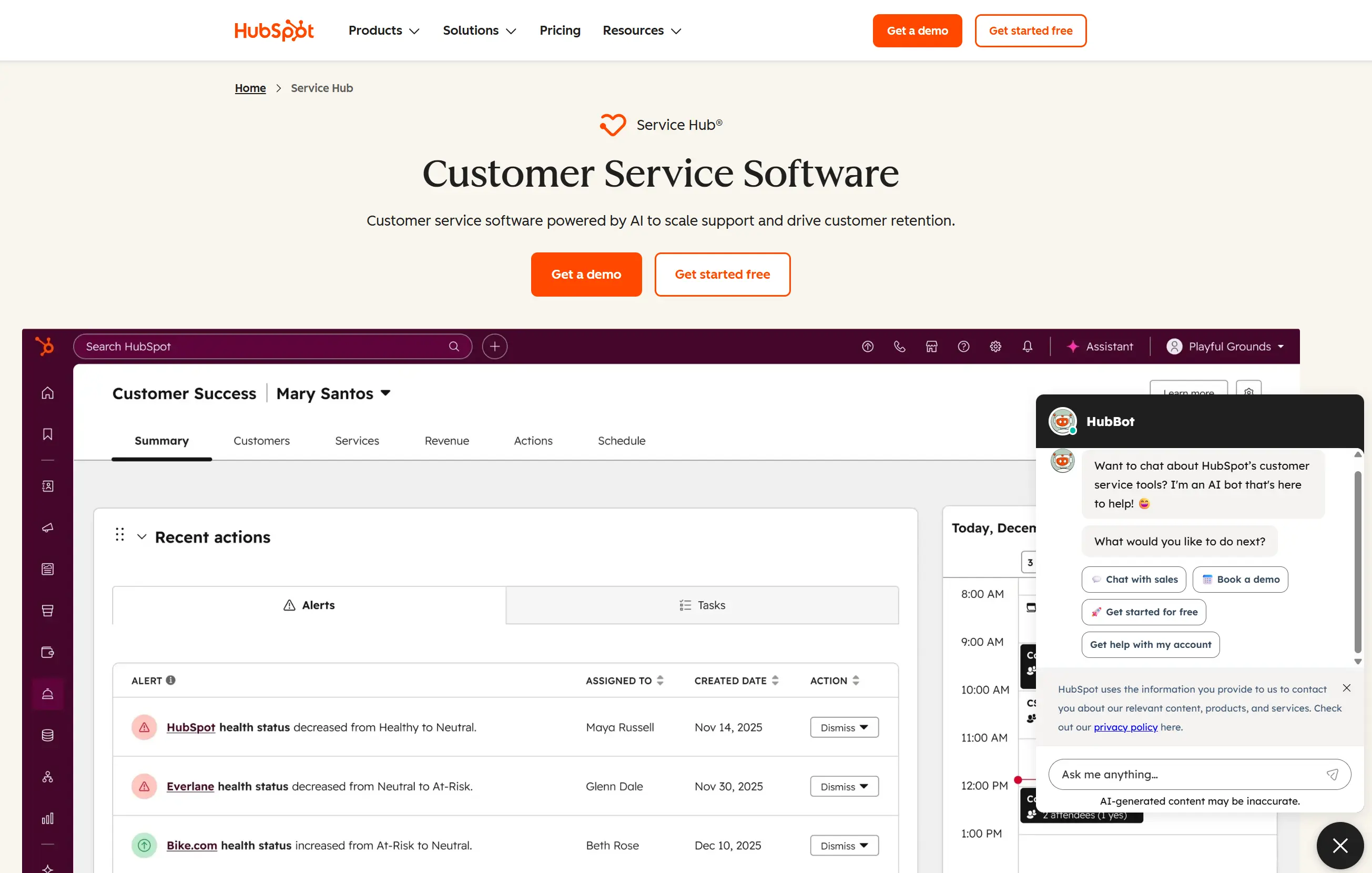Click the home icon in left sidebar
1372x873 pixels.
pyautogui.click(x=48, y=393)
